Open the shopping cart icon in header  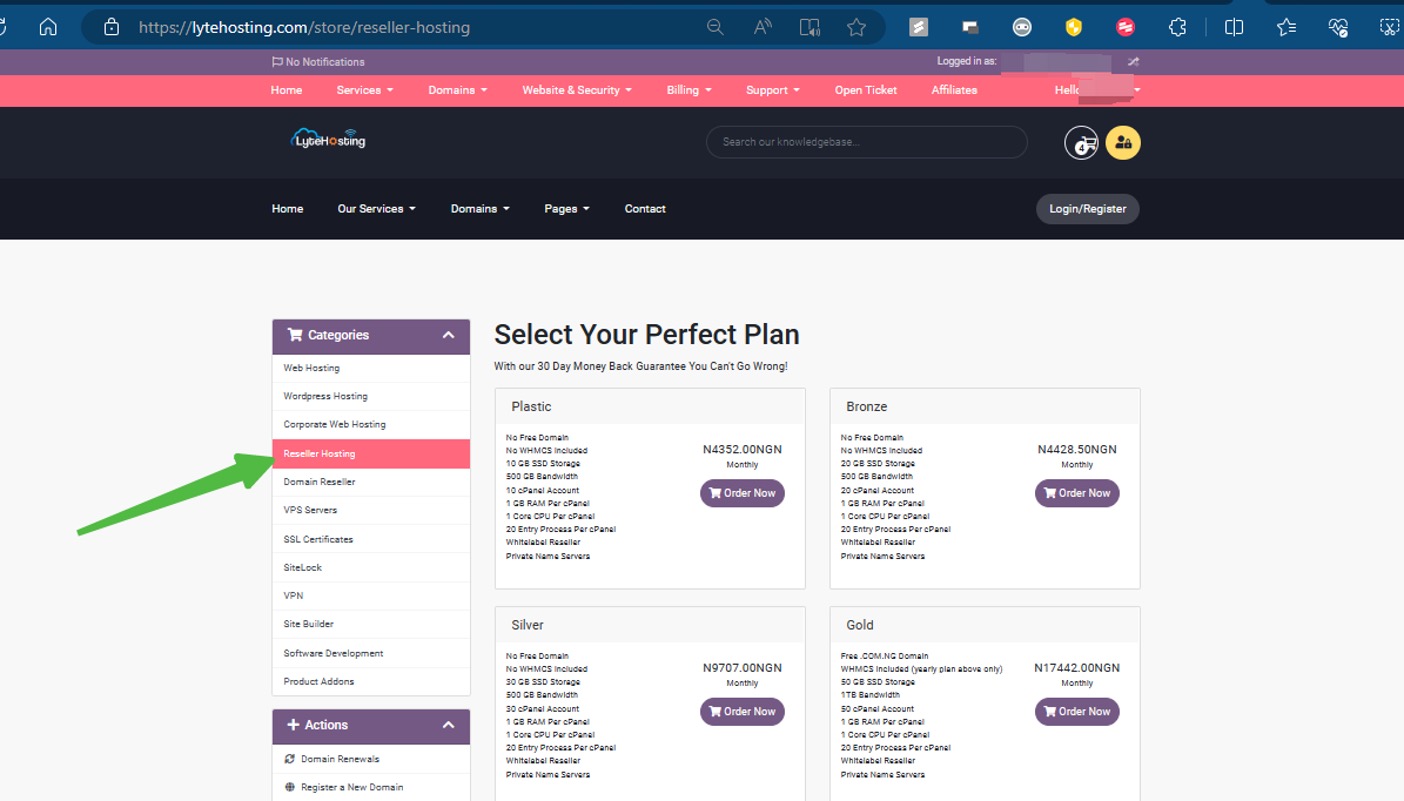coord(1082,143)
